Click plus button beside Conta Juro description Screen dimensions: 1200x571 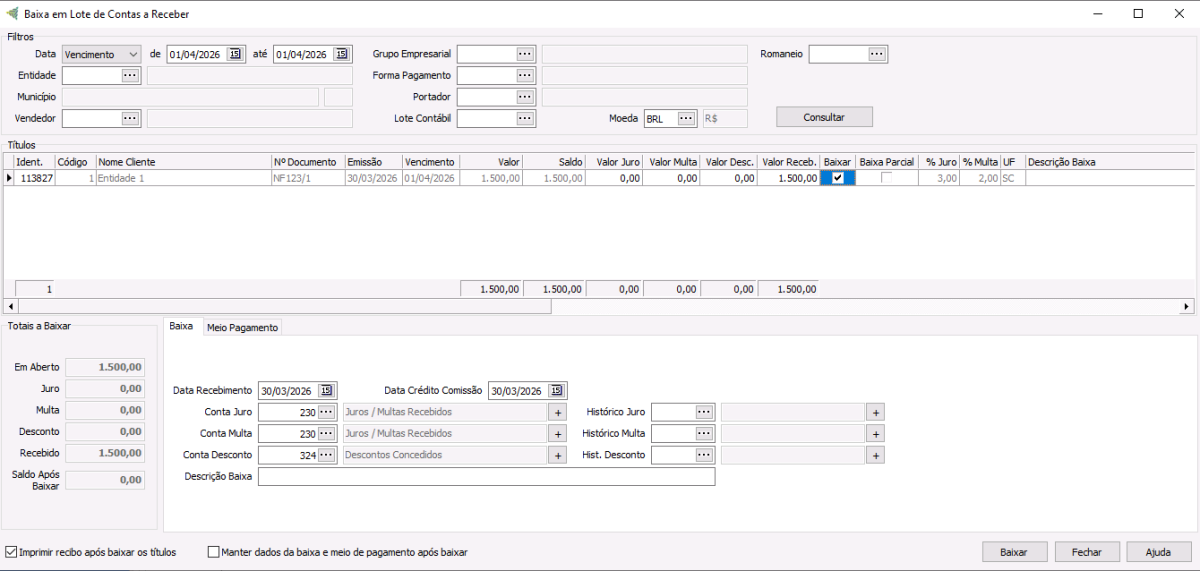click(x=557, y=412)
